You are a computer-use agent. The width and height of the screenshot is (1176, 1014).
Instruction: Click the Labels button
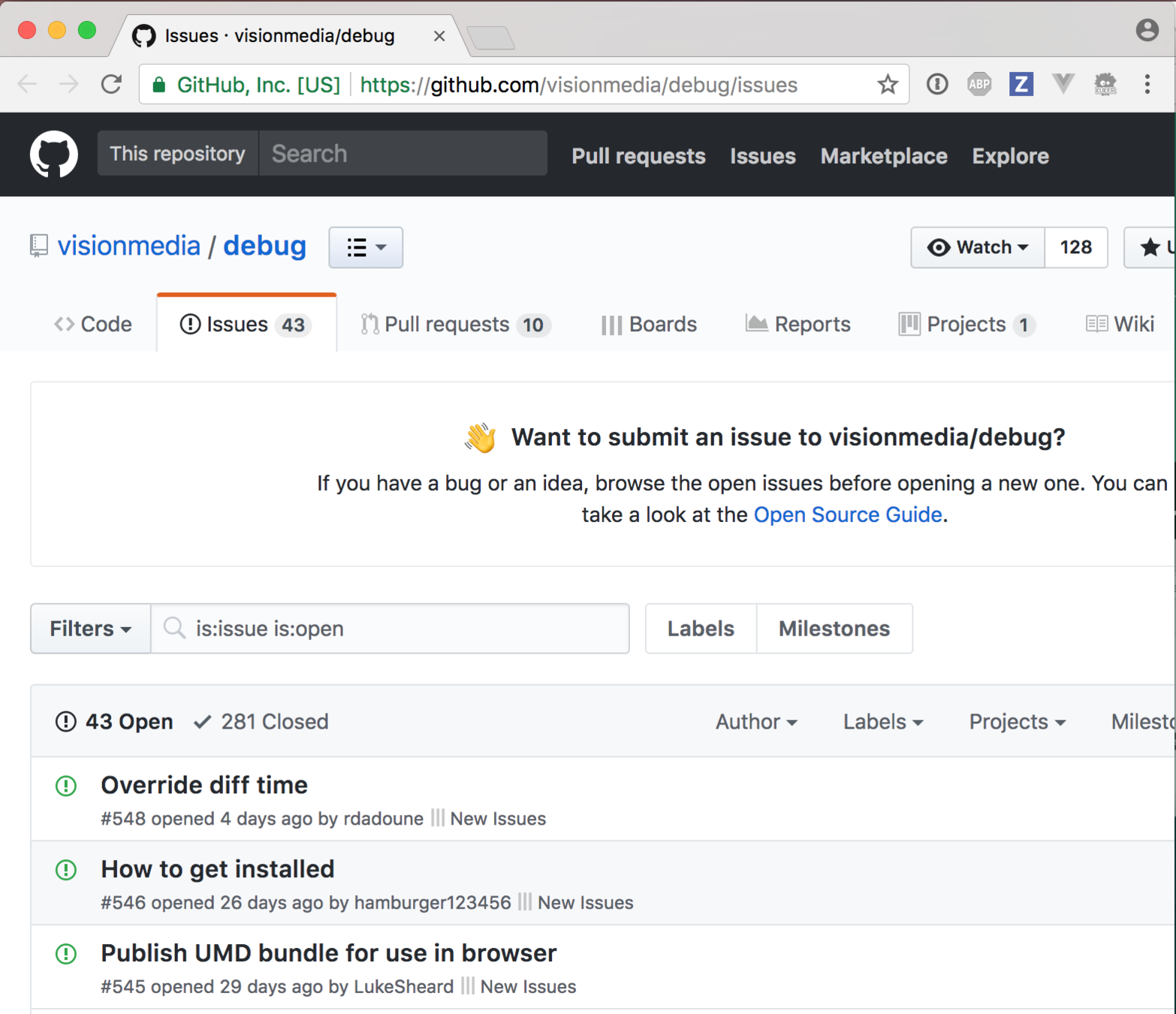701,629
